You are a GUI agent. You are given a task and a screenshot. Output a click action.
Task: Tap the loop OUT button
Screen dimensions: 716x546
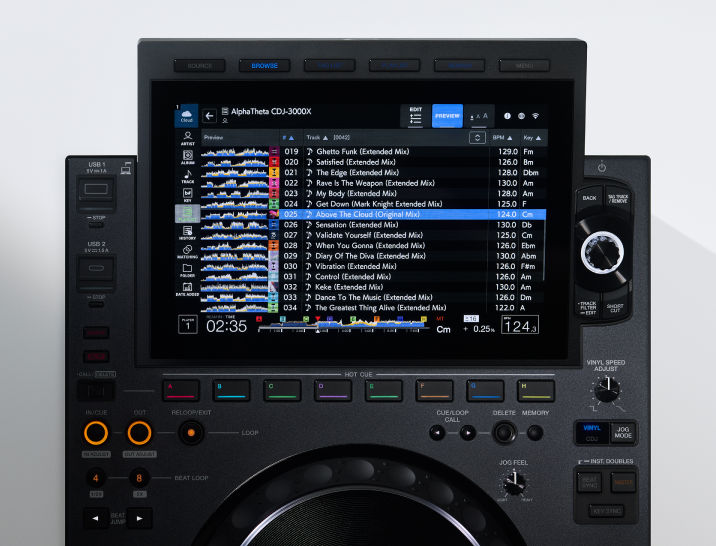(x=139, y=433)
